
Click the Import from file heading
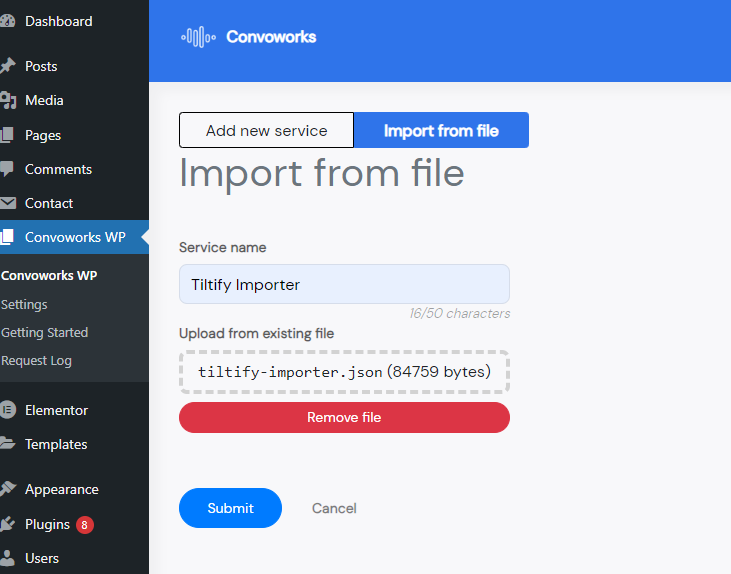(x=322, y=174)
